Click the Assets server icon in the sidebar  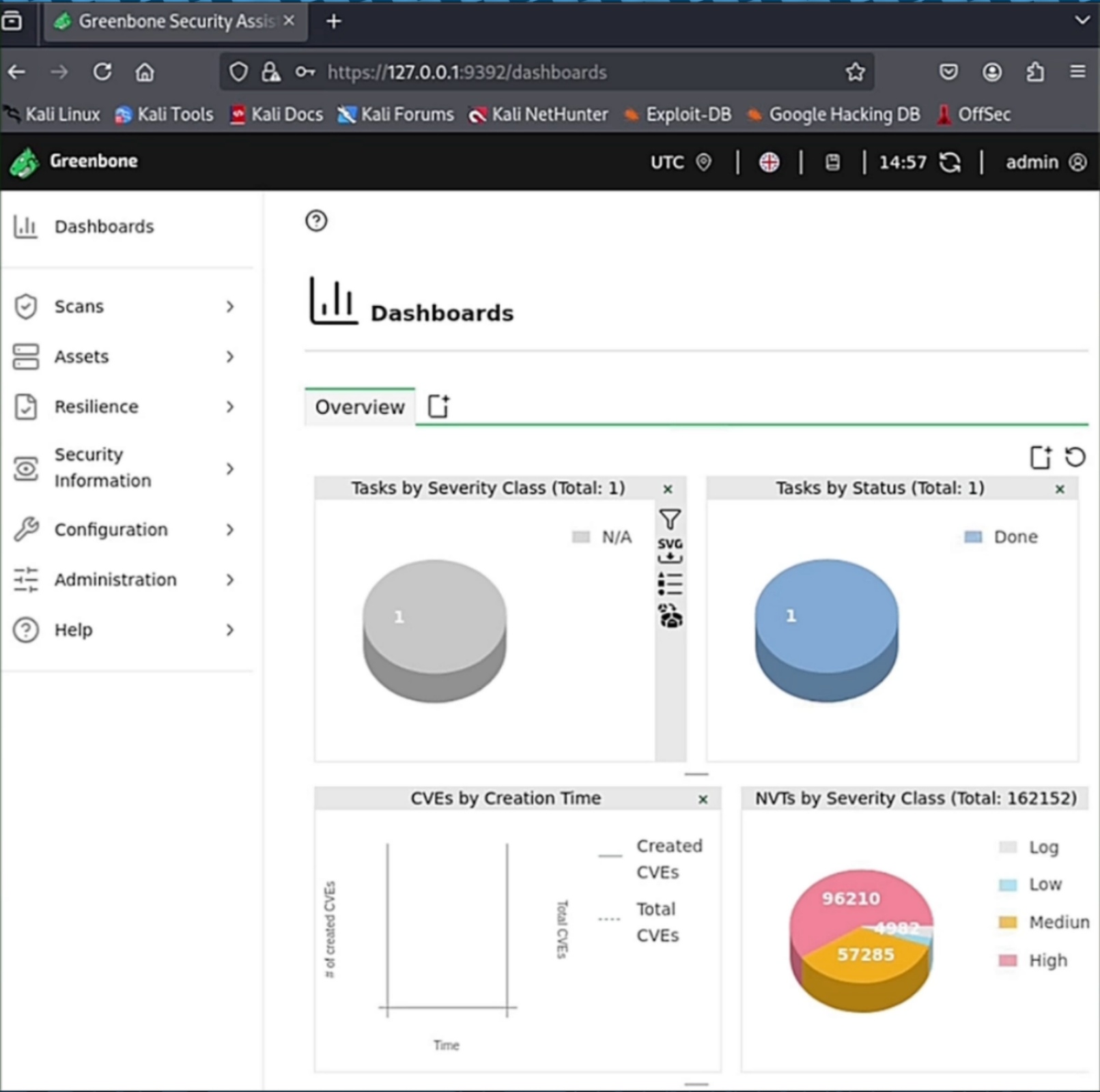tap(25, 356)
